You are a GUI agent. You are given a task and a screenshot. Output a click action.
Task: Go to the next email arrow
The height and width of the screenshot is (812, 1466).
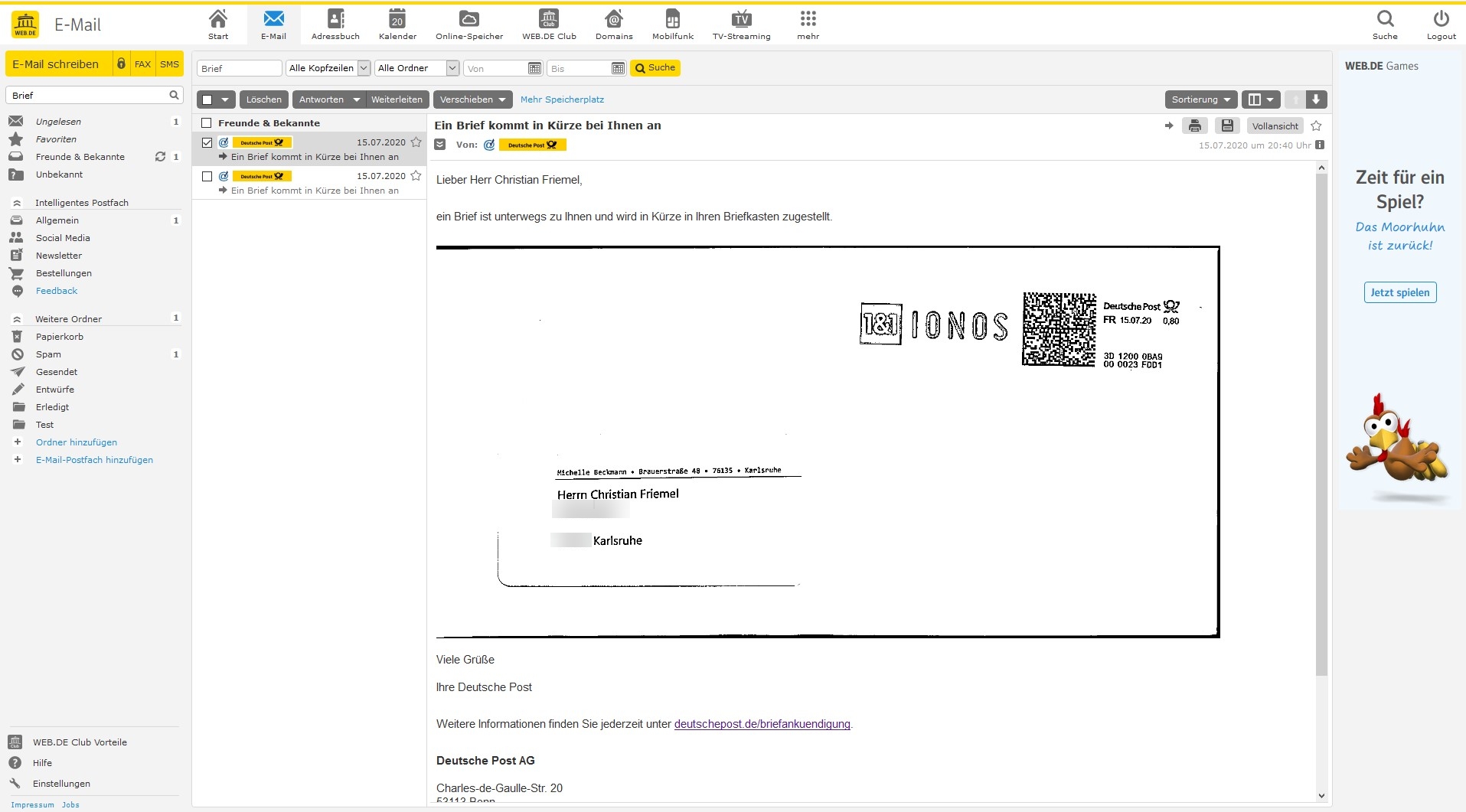[x=1315, y=99]
